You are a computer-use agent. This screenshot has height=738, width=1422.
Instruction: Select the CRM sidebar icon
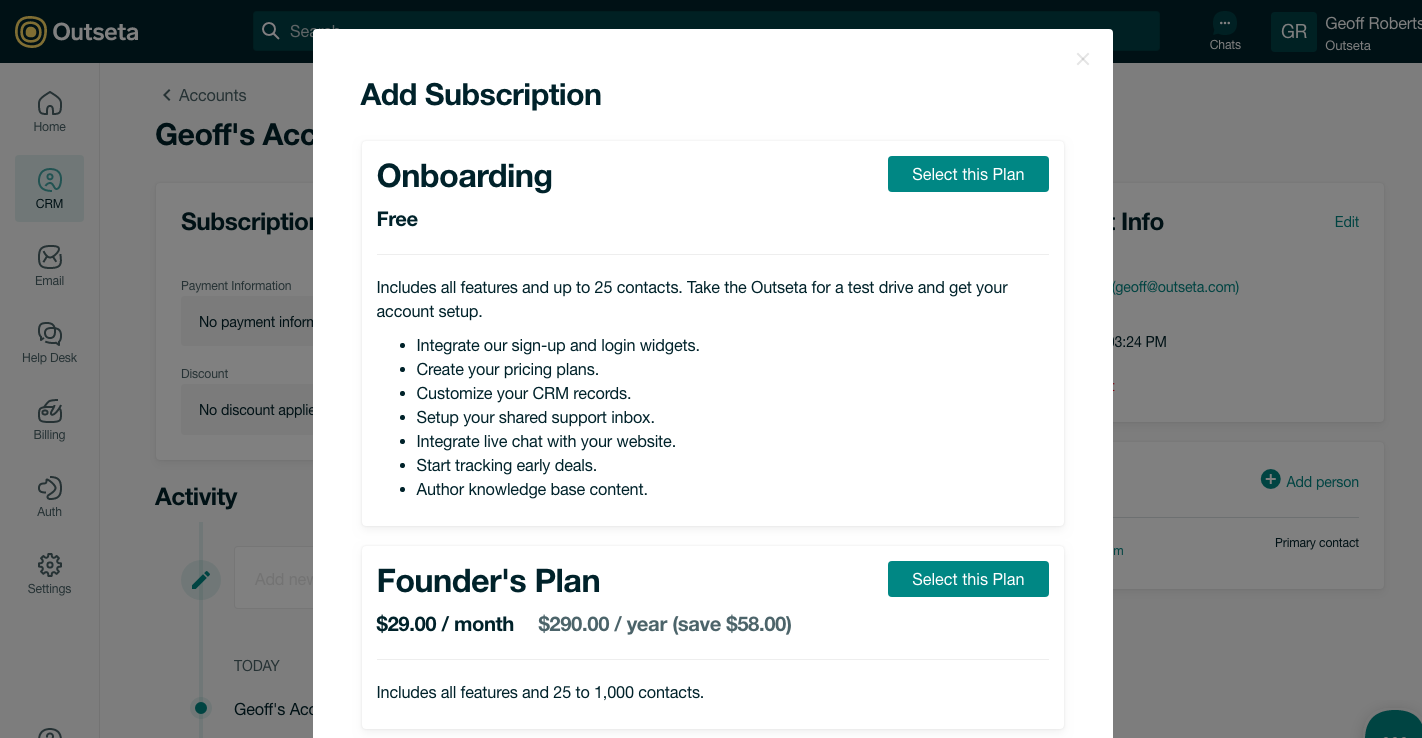coord(49,188)
